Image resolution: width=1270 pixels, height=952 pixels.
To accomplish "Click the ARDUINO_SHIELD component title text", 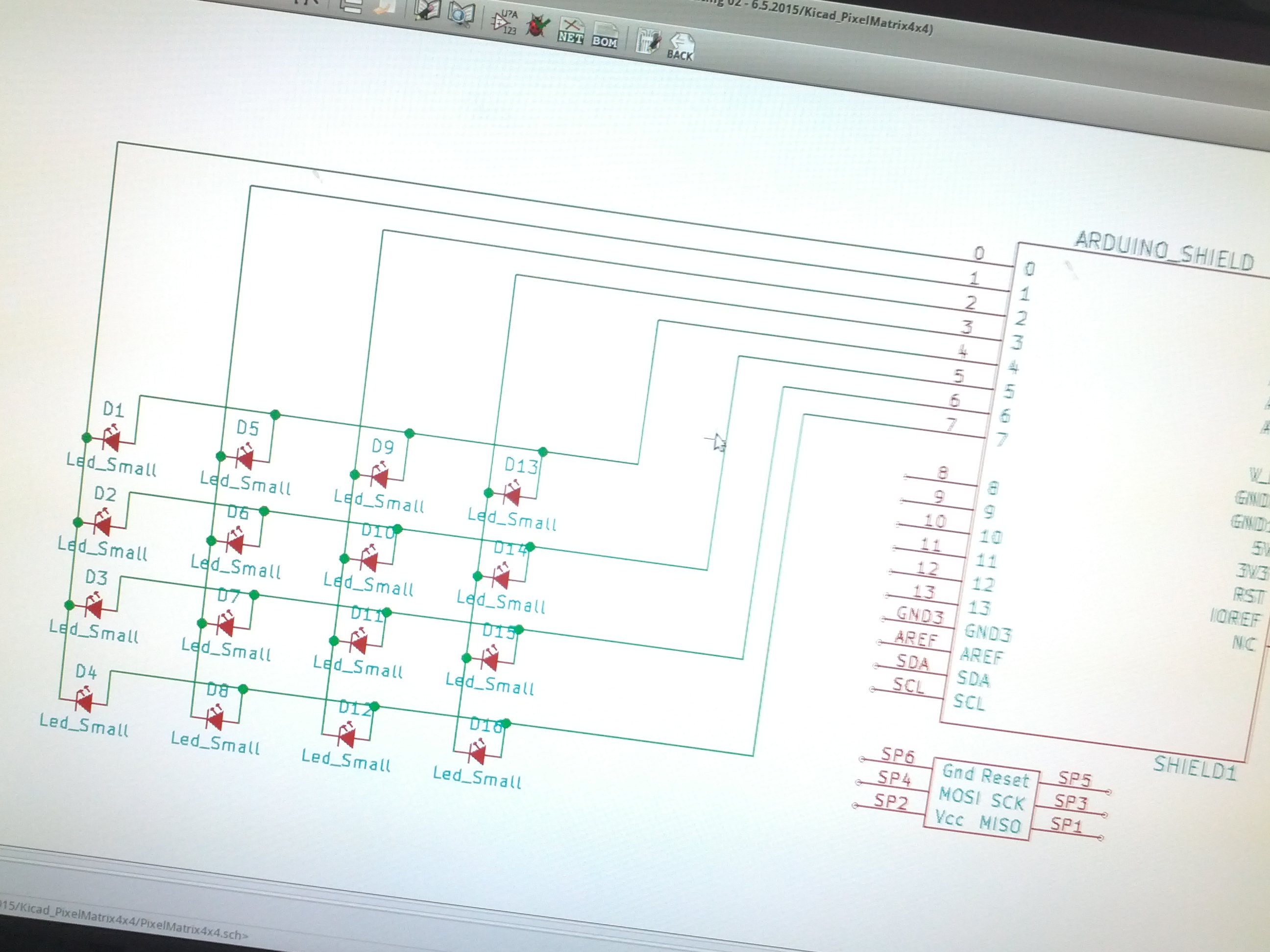I will 1163,251.
